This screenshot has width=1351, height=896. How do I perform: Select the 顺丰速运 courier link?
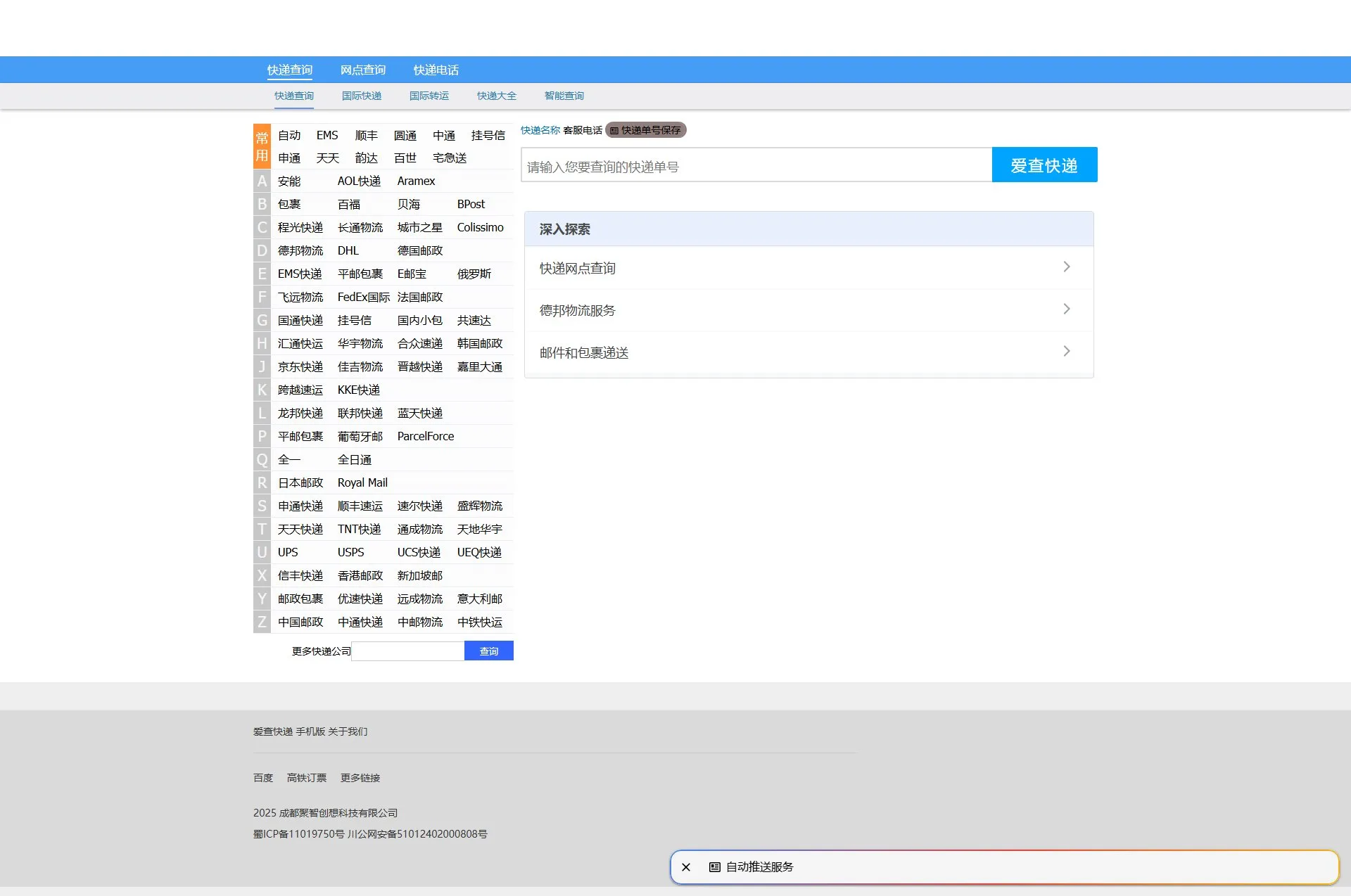point(360,506)
